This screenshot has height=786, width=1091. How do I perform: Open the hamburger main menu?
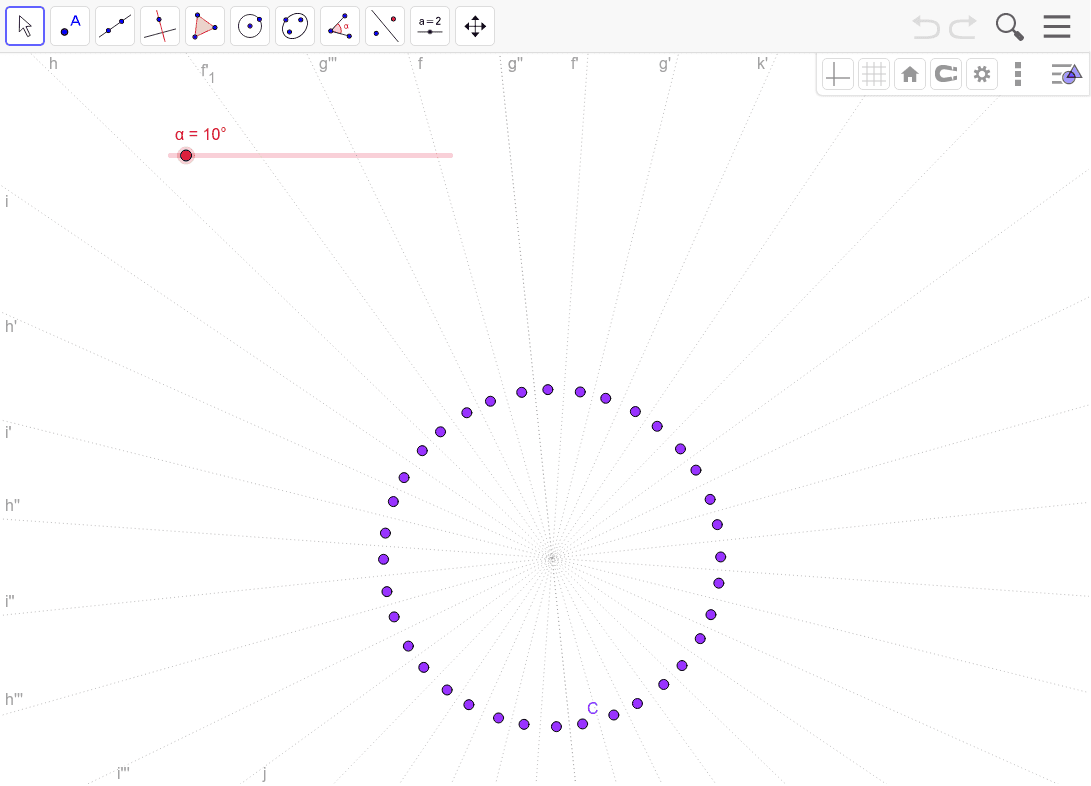point(1057,26)
